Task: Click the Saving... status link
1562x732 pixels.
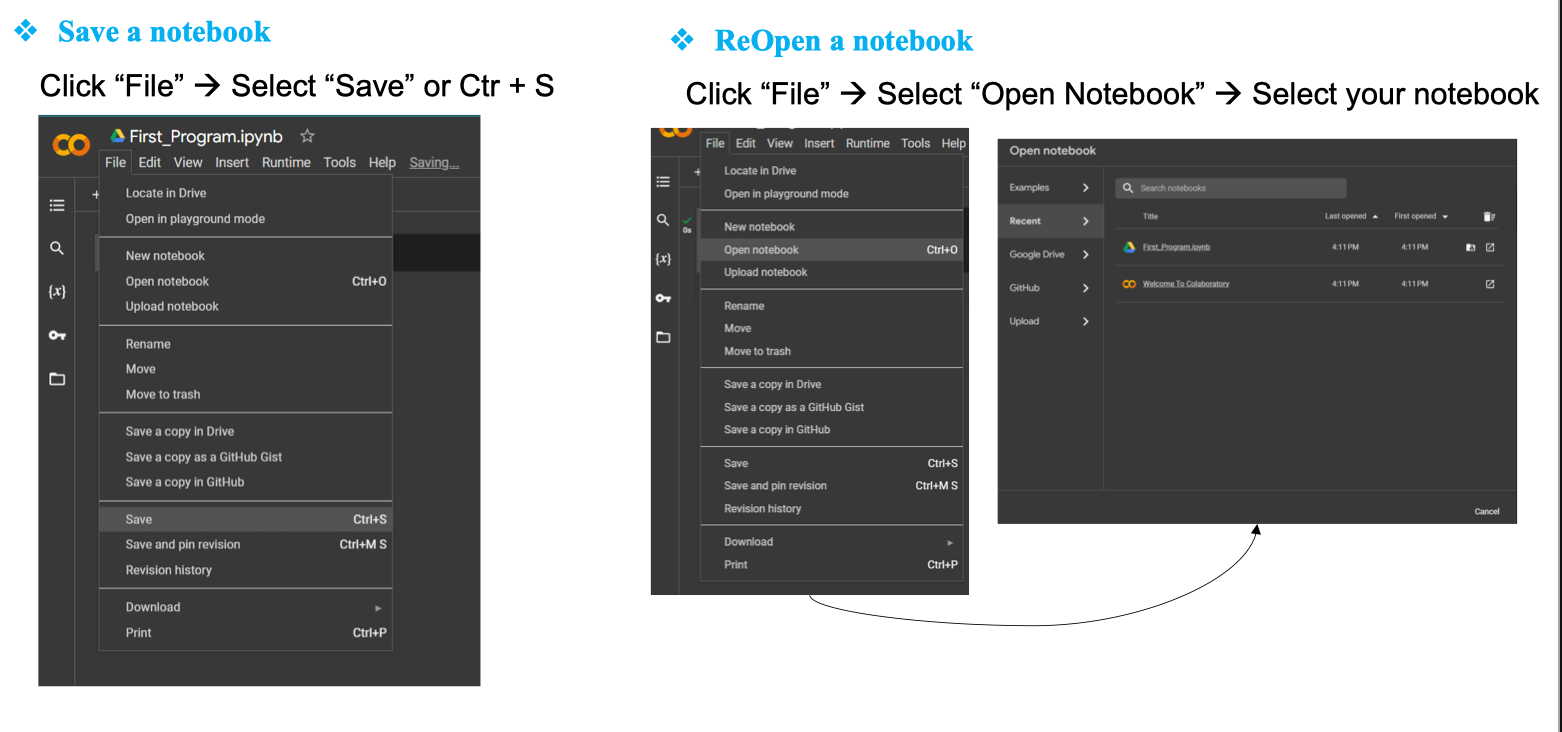Action: [x=434, y=163]
